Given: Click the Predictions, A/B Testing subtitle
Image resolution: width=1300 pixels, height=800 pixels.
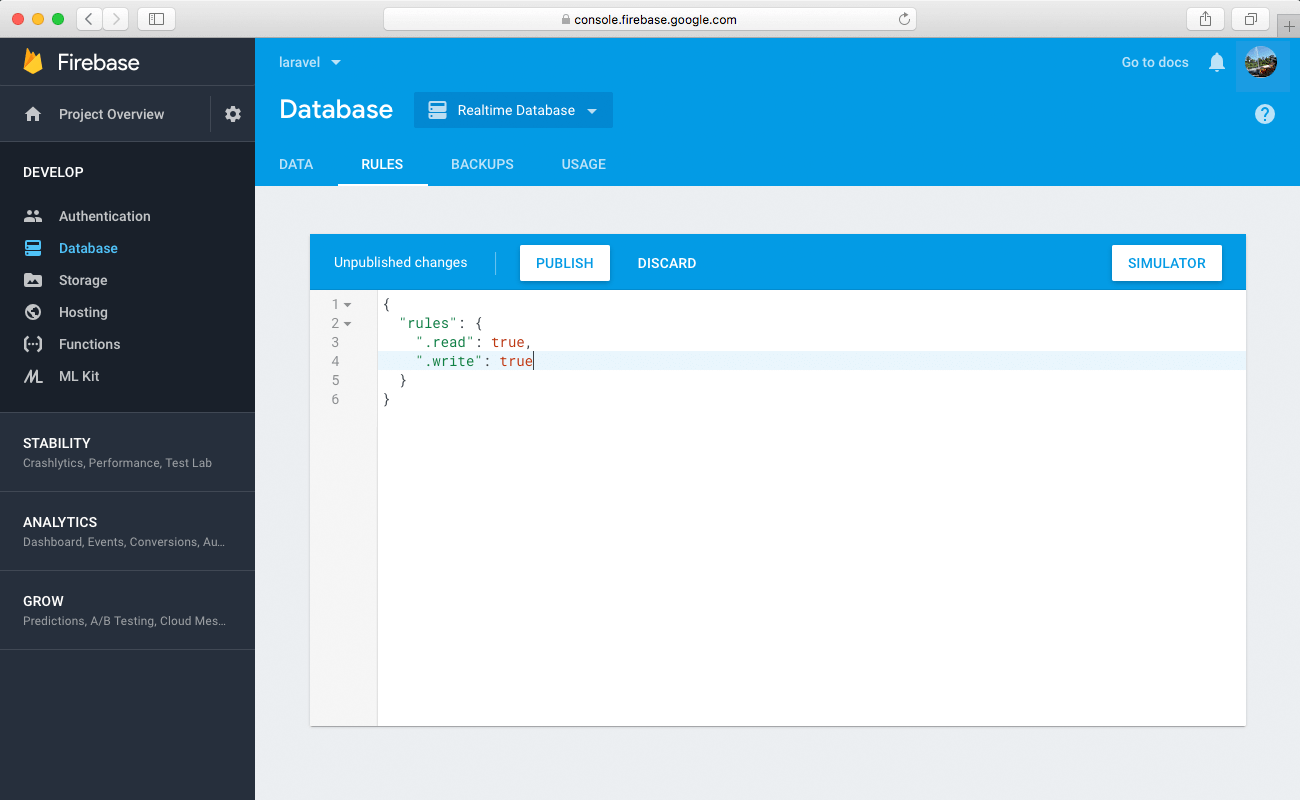Looking at the screenshot, I should tap(125, 621).
